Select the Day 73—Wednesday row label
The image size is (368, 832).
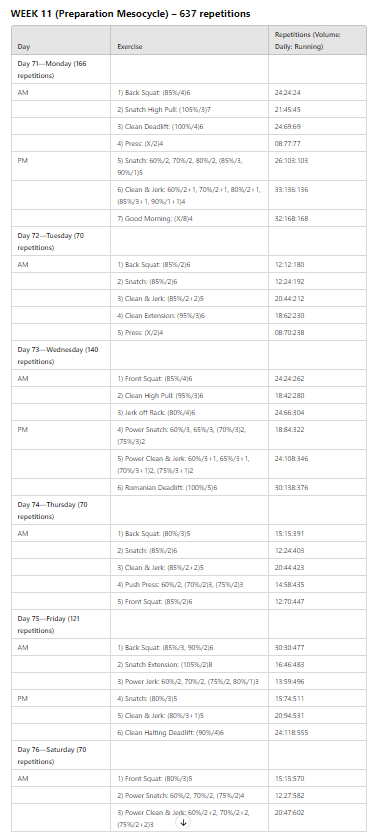[61, 356]
